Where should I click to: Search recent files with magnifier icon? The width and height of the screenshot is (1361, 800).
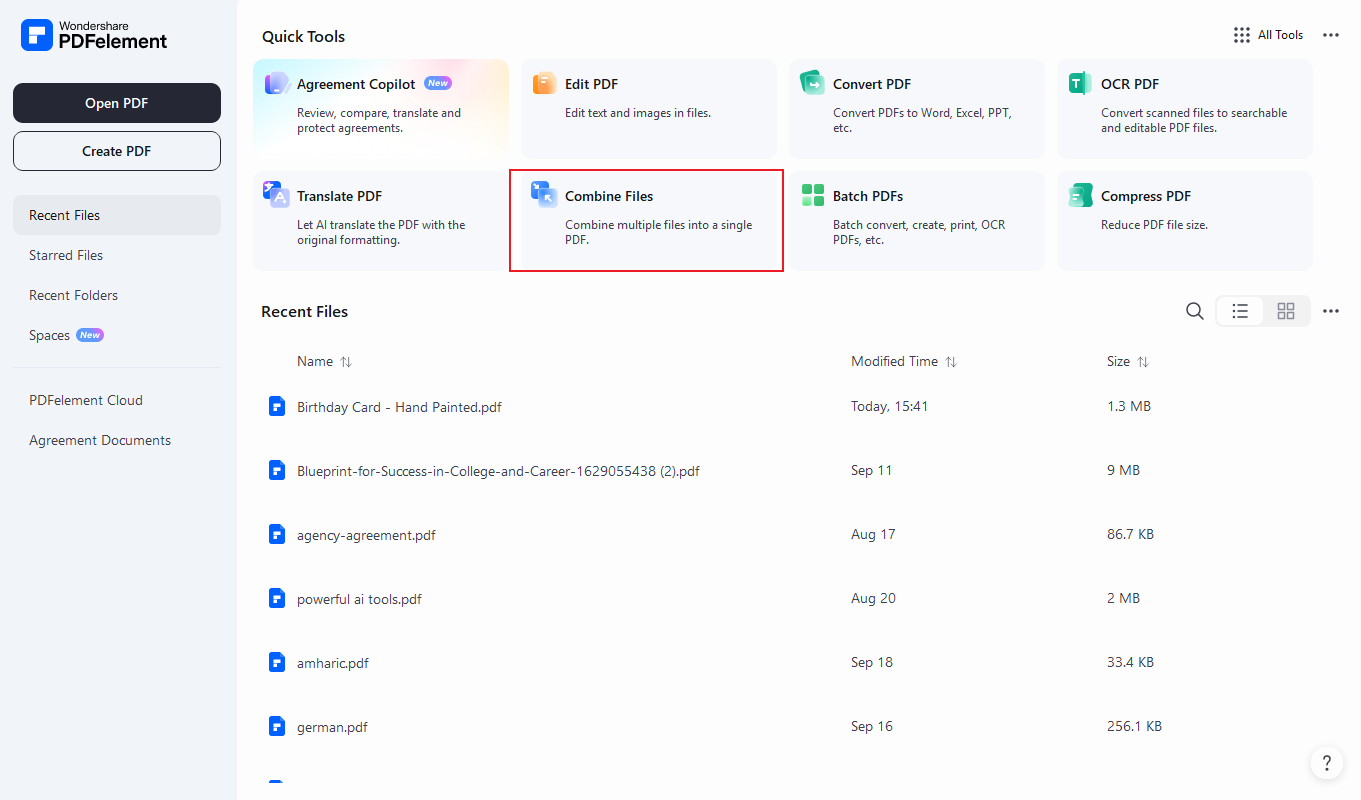coord(1195,311)
